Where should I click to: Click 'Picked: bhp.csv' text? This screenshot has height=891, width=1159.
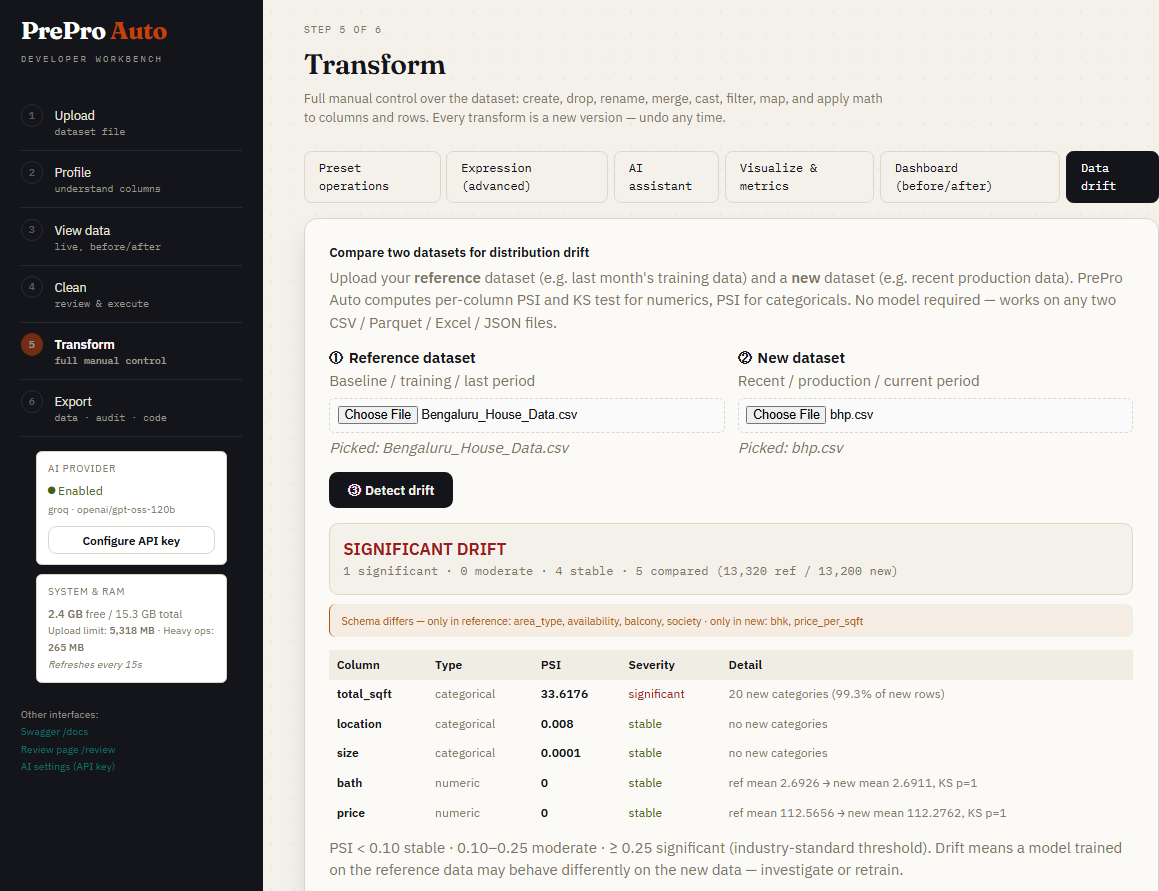click(x=791, y=448)
